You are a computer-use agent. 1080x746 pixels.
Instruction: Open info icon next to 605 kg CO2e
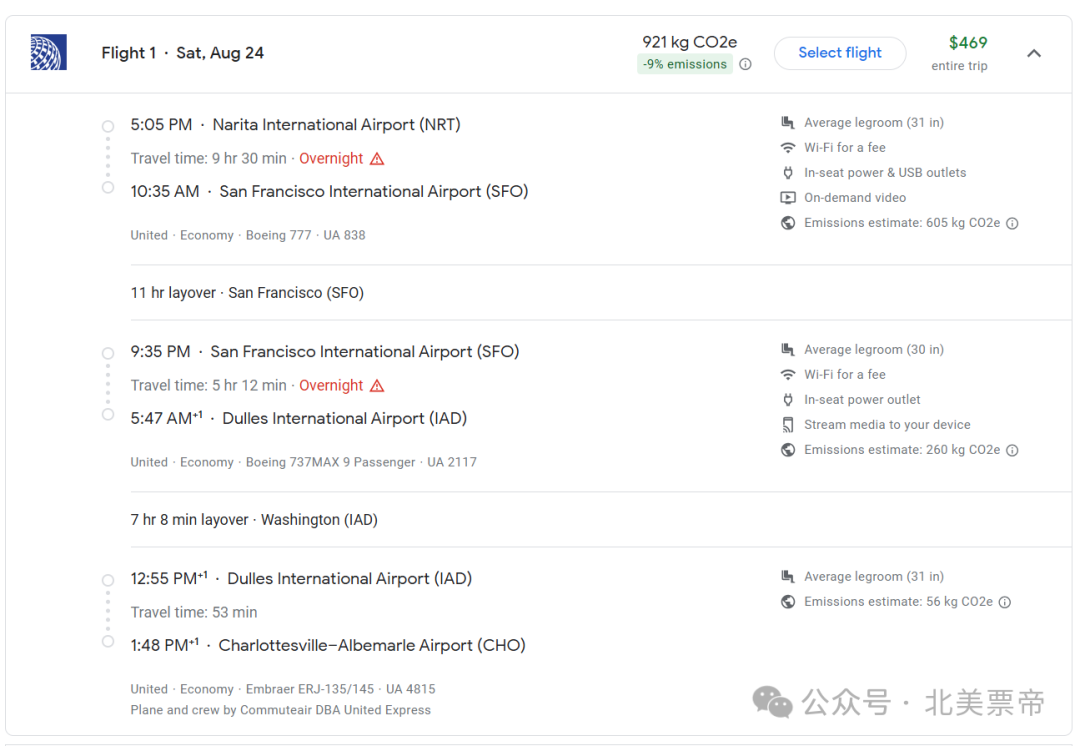point(1012,223)
